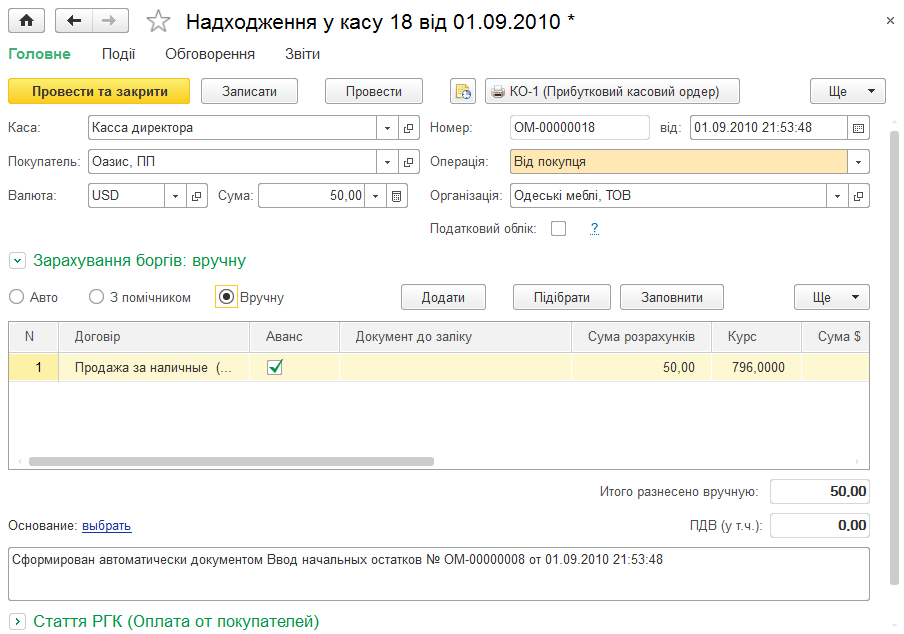Select Вручну radio option
This screenshot has width=904, height=634.
click(227, 297)
